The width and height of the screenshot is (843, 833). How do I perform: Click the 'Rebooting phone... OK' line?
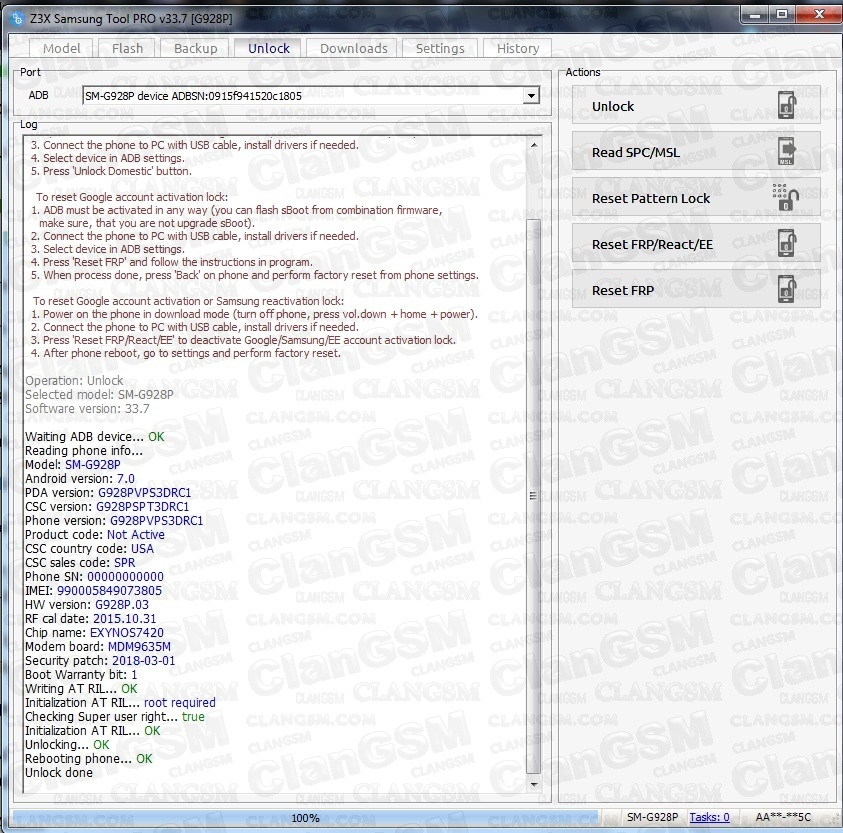[x=89, y=758]
